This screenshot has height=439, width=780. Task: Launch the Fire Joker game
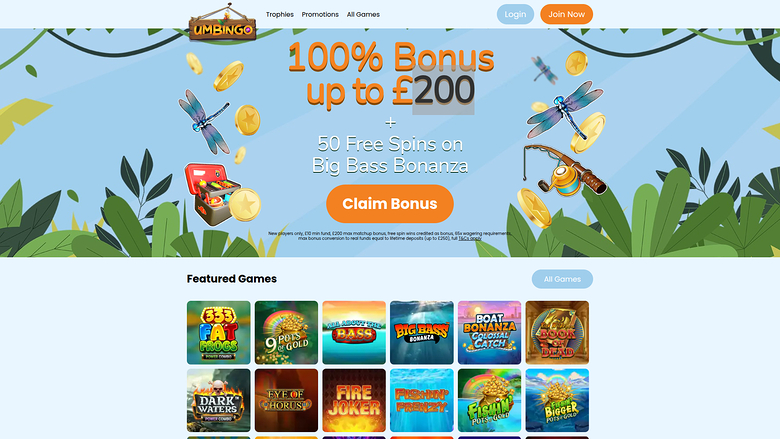(354, 400)
